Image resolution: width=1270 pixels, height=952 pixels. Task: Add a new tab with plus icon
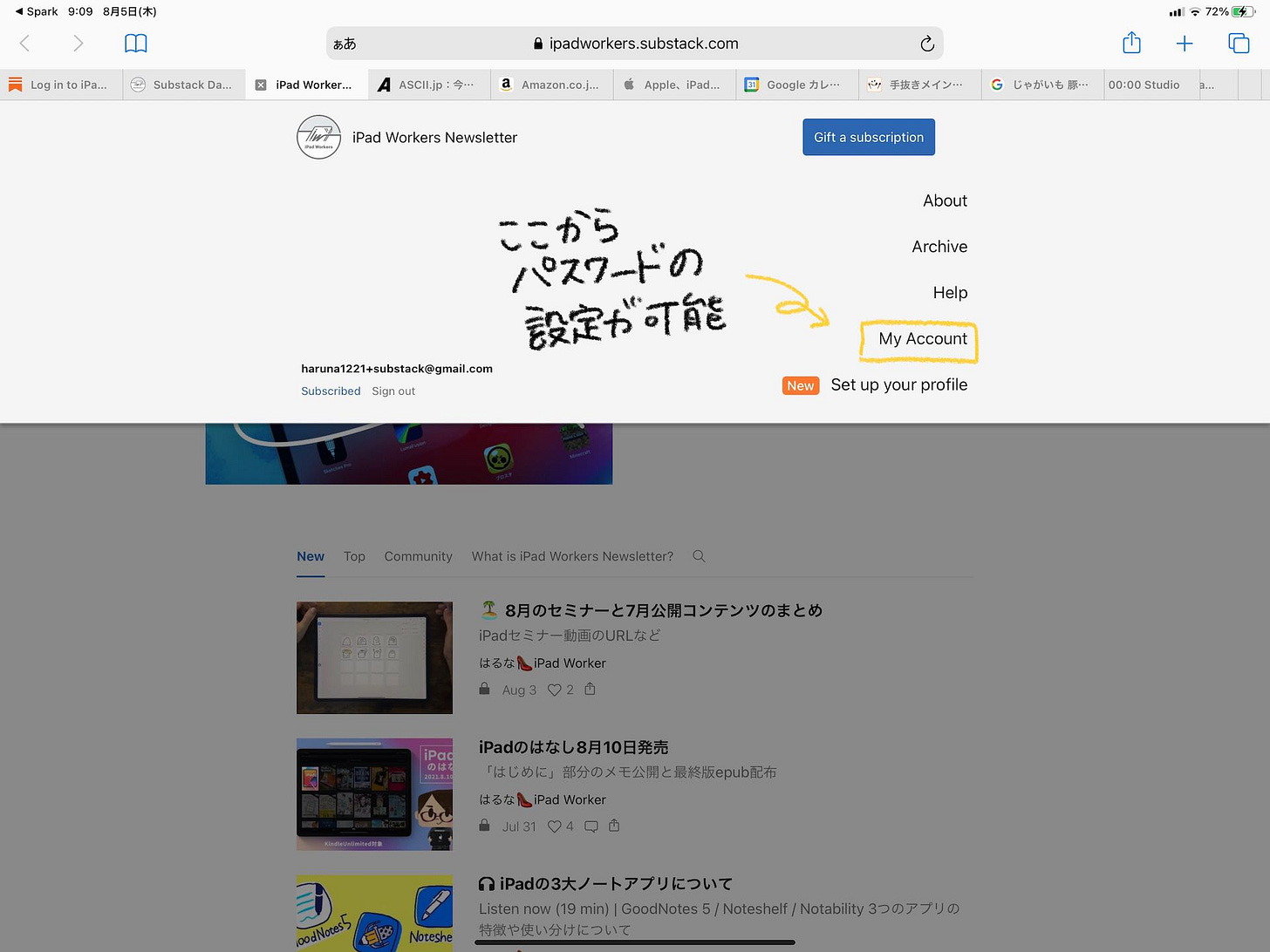pyautogui.click(x=1185, y=44)
